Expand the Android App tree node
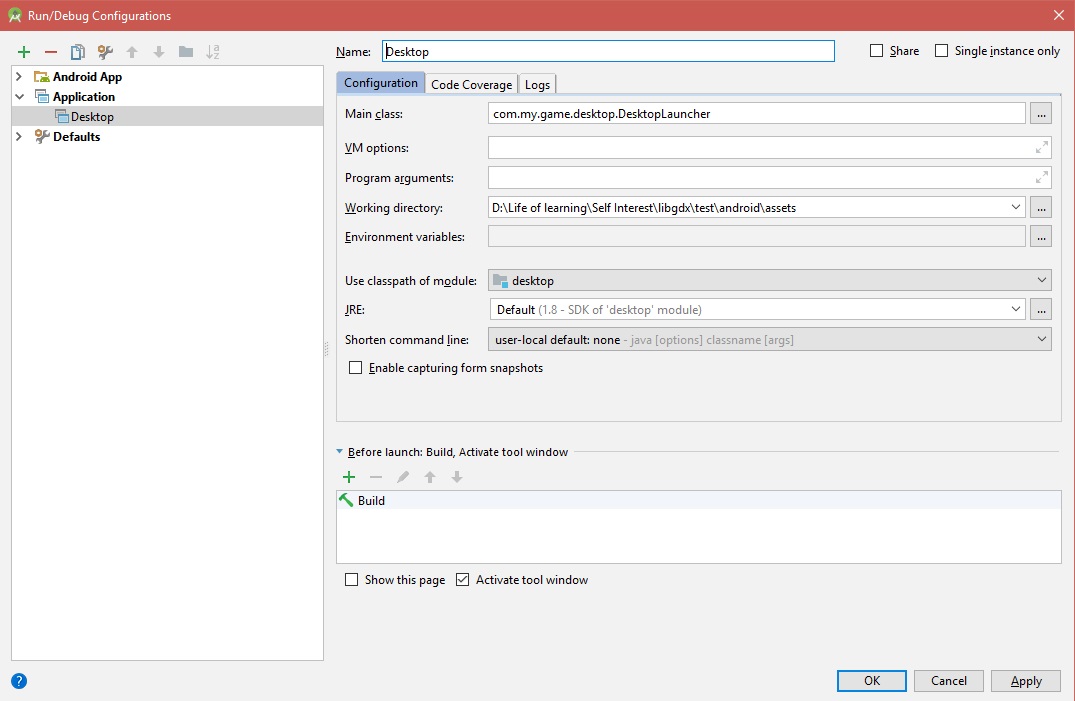Viewport: 1075px width, 701px height. click(20, 76)
